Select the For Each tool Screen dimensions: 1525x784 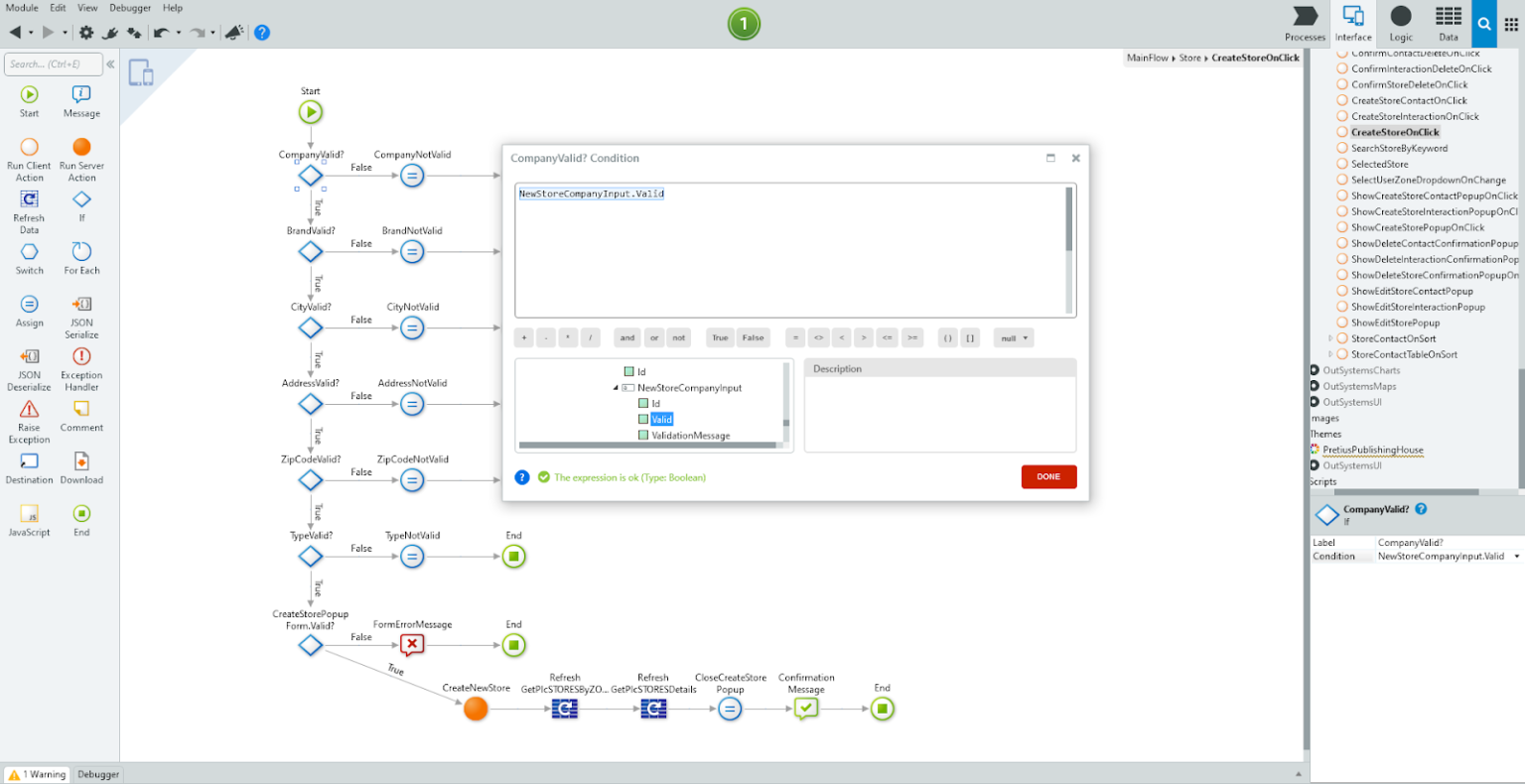(81, 257)
